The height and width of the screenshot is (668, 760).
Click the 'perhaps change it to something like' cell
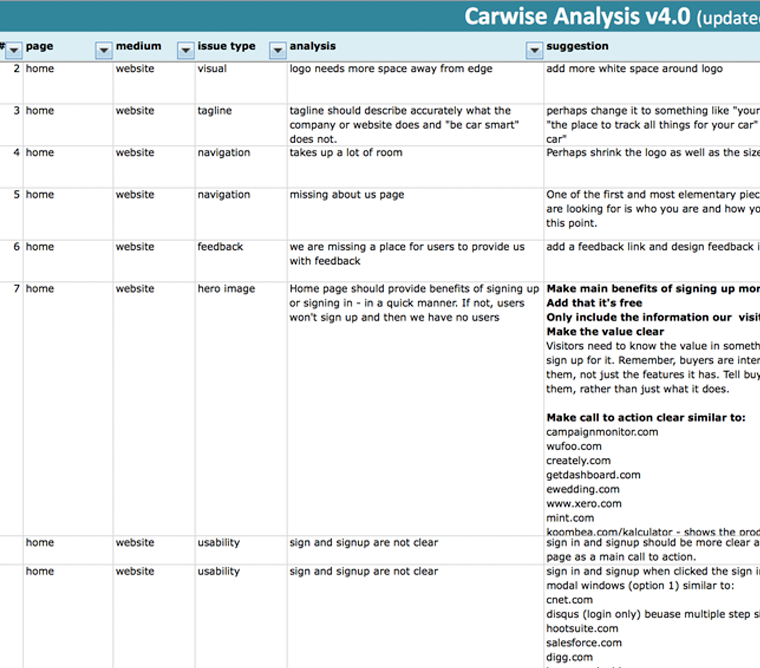pyautogui.click(x=652, y=125)
